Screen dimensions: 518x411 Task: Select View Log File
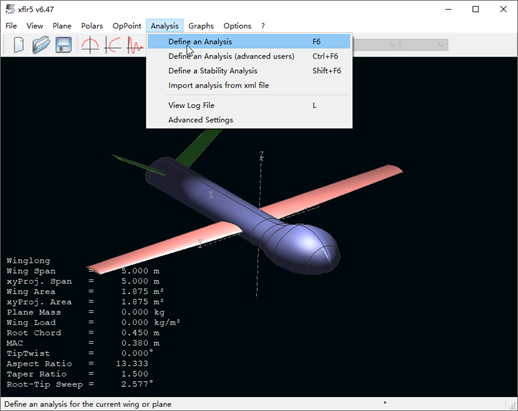pos(249,105)
